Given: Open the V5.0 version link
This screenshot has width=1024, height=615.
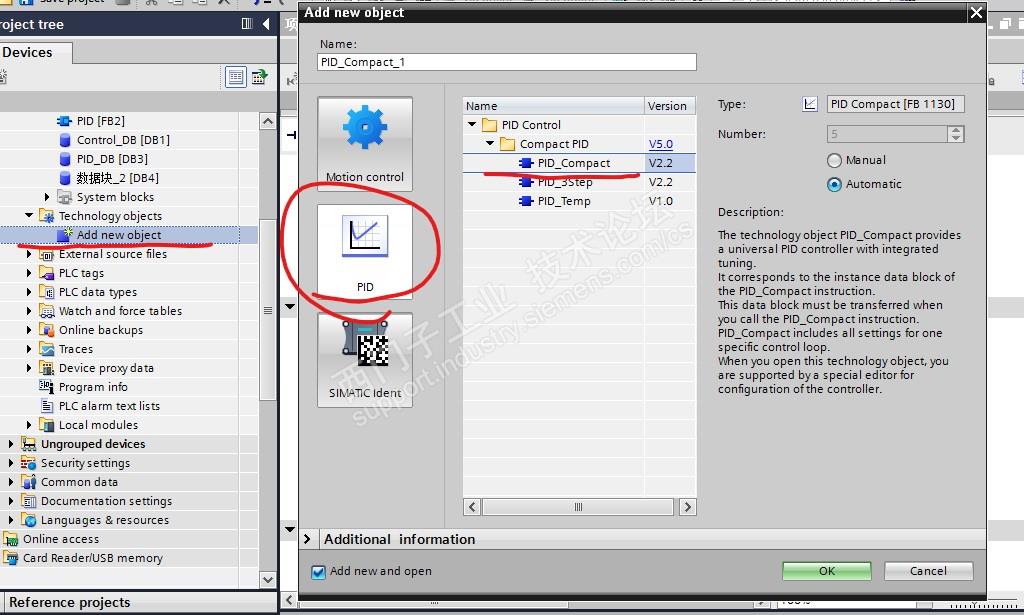Looking at the screenshot, I should [660, 144].
